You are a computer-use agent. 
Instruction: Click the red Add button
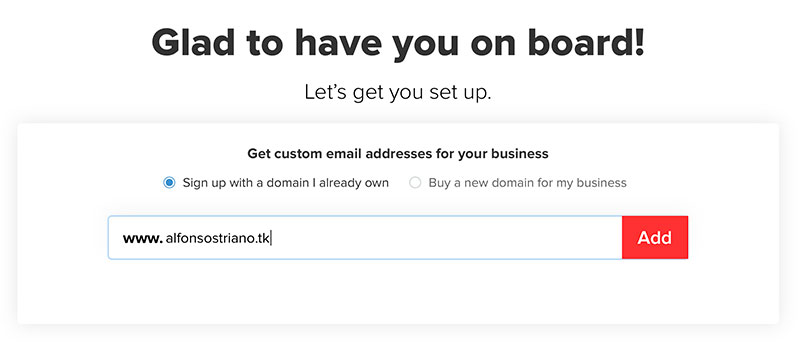click(x=655, y=238)
